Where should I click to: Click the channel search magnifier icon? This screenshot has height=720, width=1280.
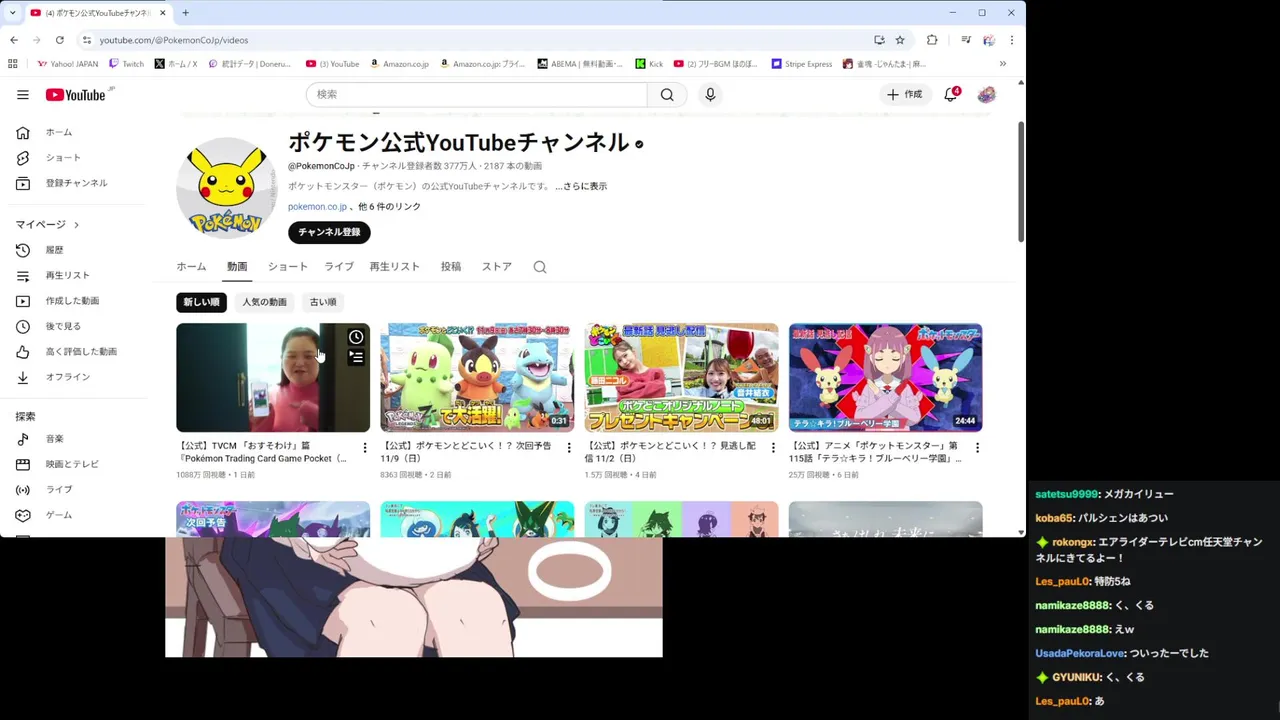(540, 267)
